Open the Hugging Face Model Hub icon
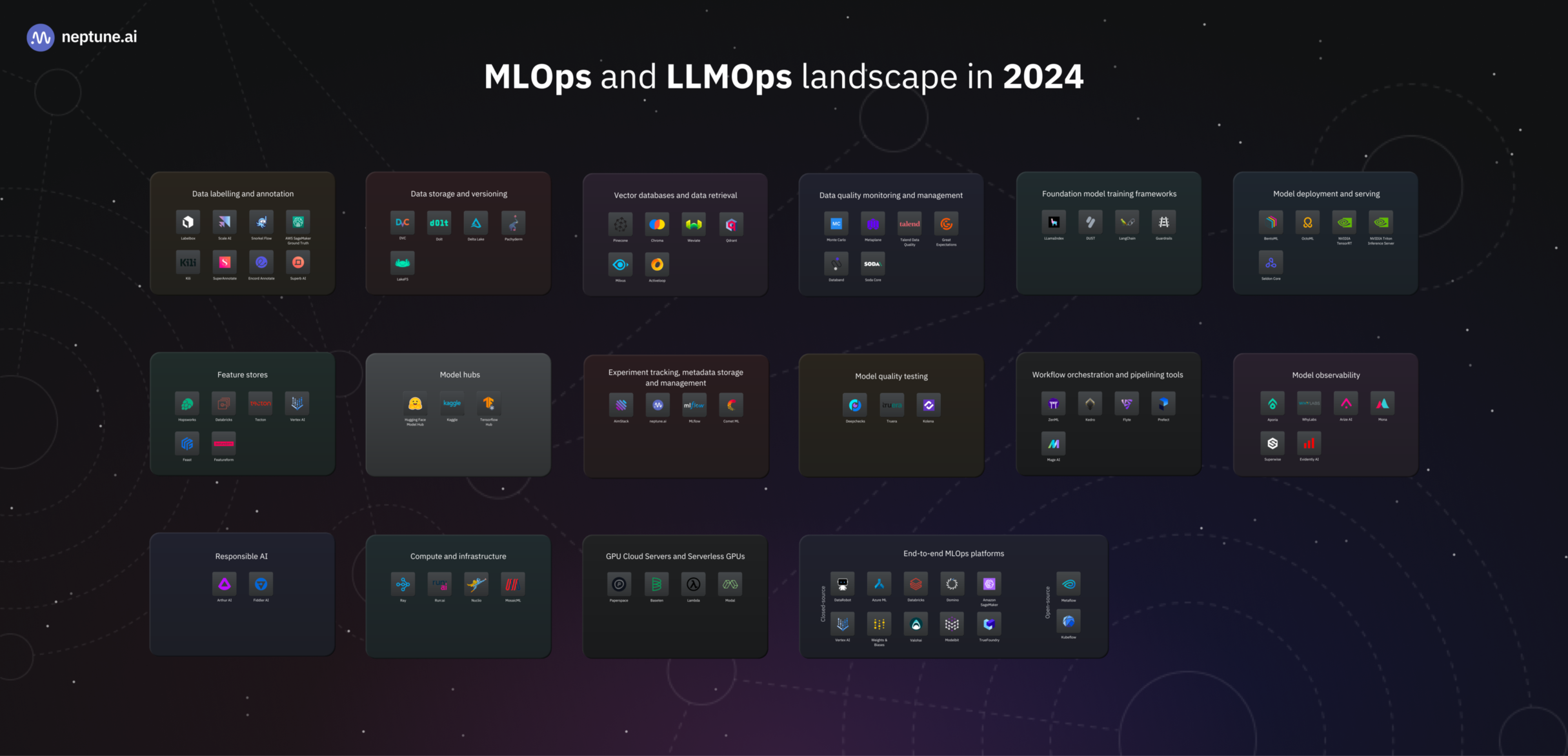 [x=415, y=404]
